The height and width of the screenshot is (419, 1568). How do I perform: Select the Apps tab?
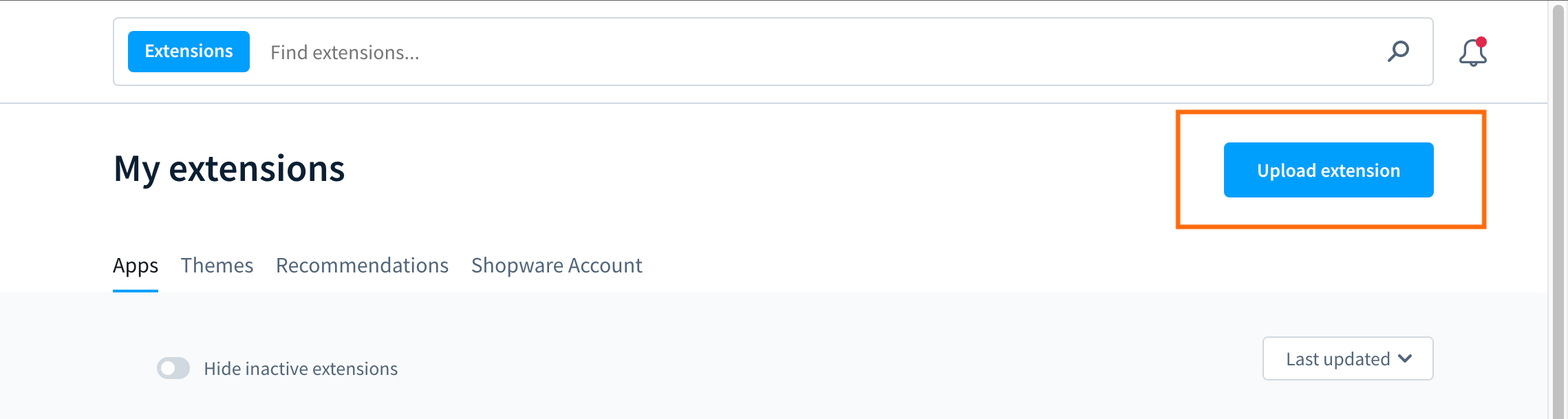(x=136, y=266)
